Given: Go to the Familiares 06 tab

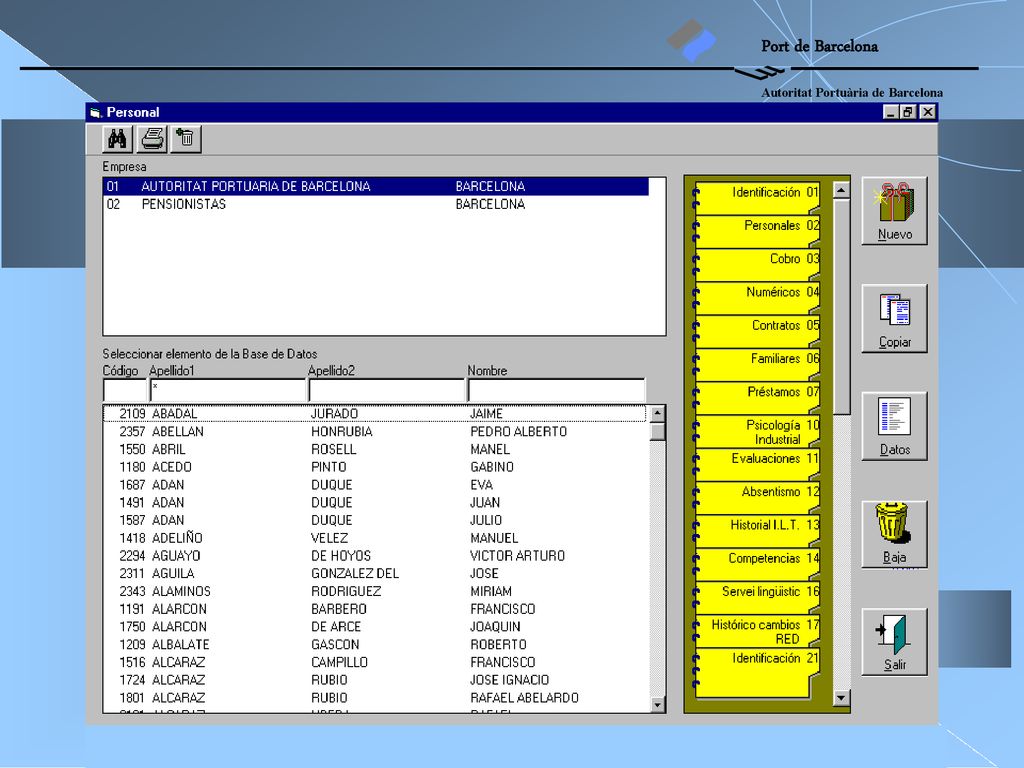Looking at the screenshot, I should coord(758,362).
